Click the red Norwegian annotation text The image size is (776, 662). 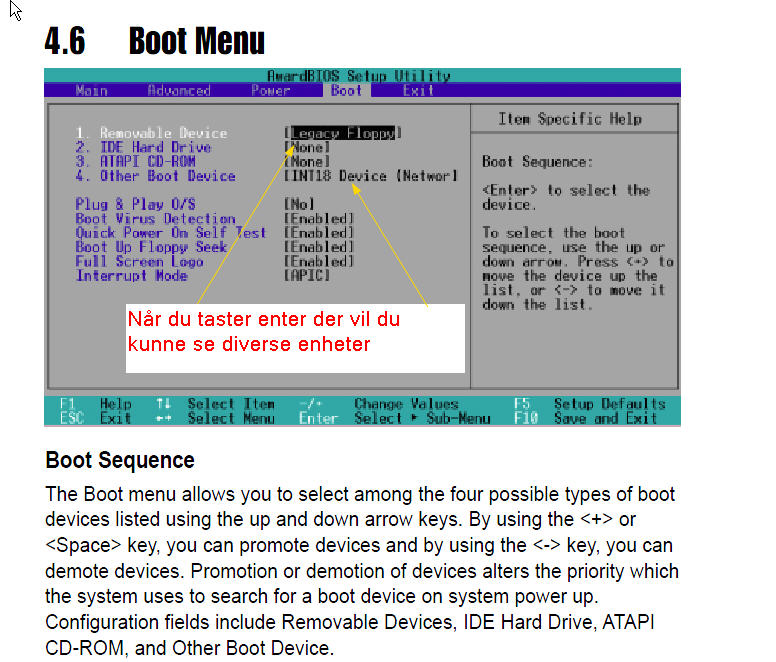click(x=264, y=331)
